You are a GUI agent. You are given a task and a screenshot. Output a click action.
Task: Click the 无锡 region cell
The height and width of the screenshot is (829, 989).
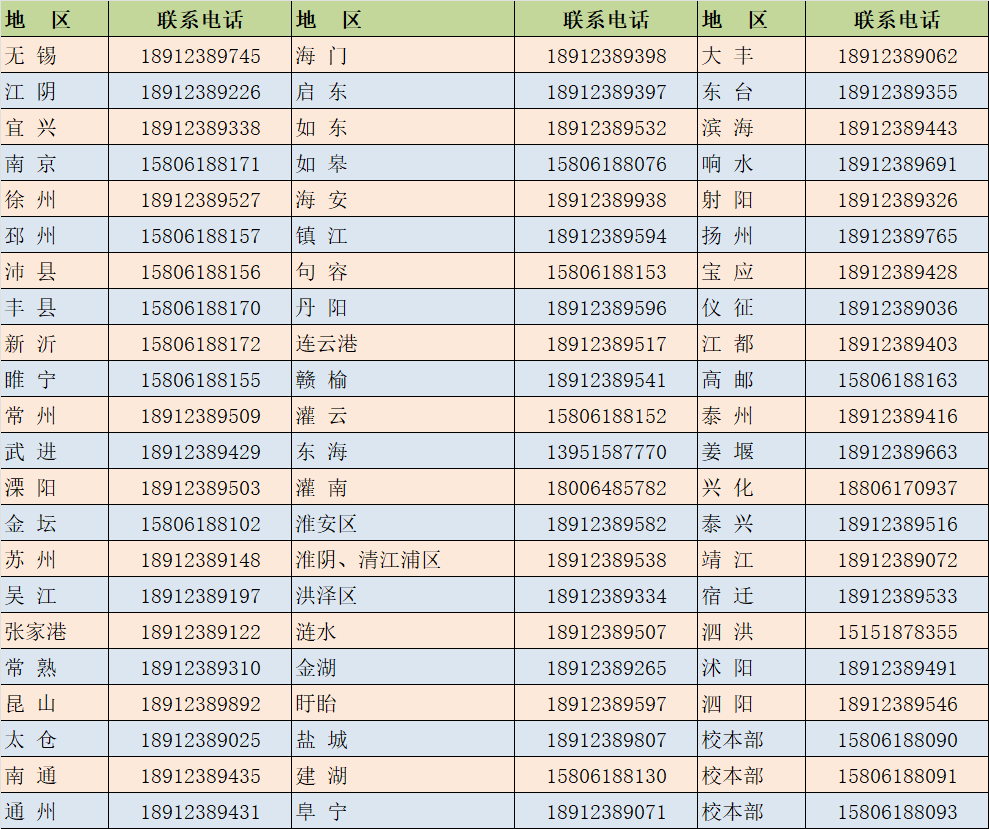(31, 56)
